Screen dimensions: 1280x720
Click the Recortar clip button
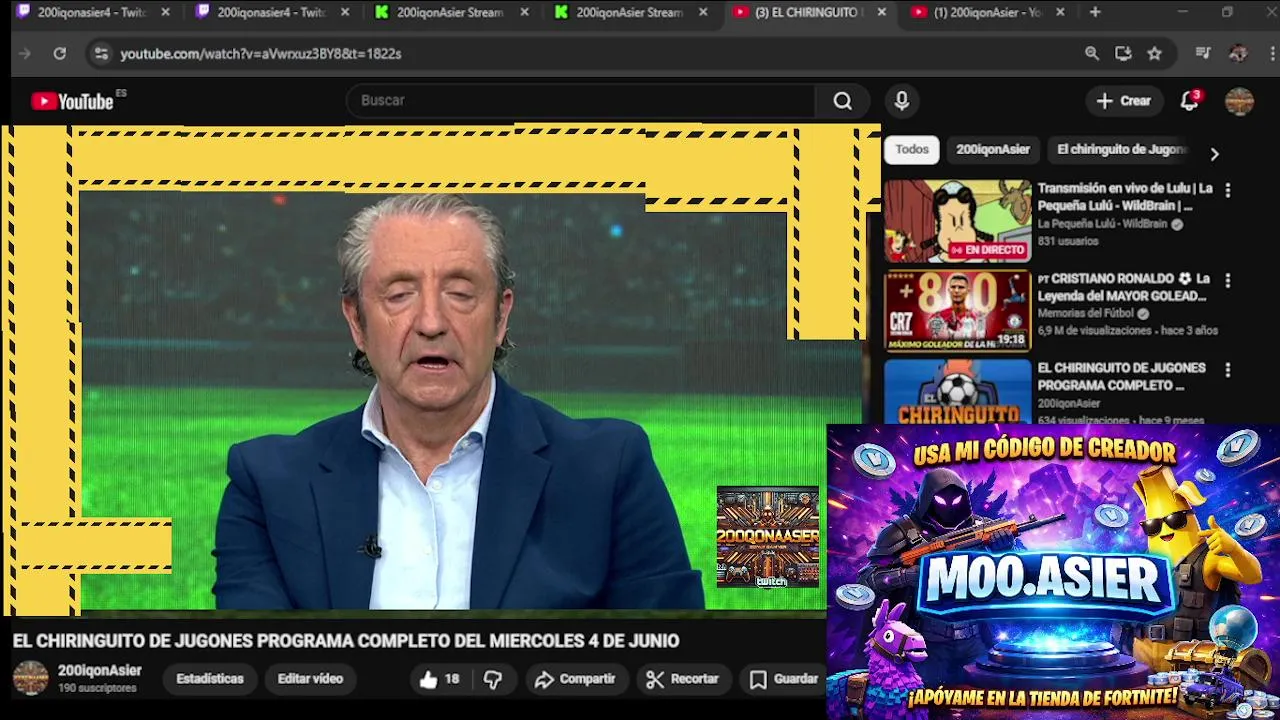click(682, 679)
